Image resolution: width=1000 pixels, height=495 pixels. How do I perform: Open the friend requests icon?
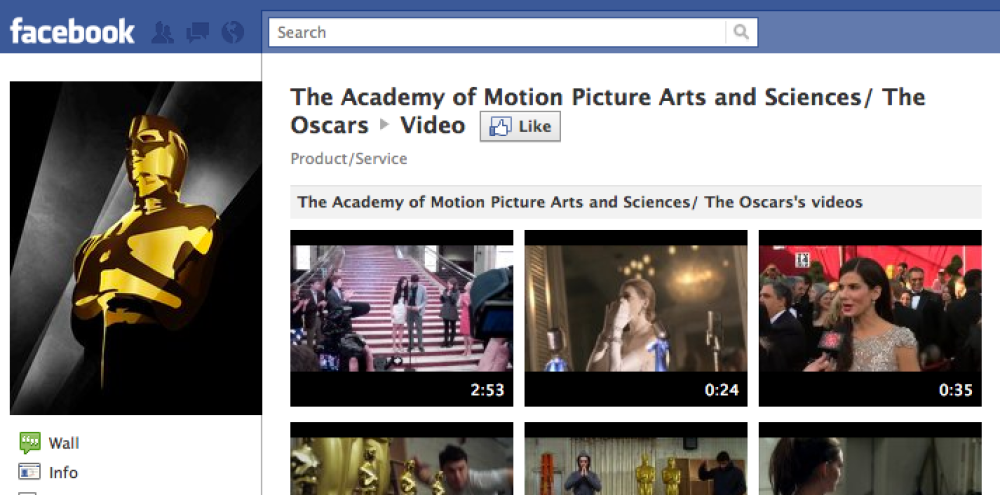tap(163, 32)
